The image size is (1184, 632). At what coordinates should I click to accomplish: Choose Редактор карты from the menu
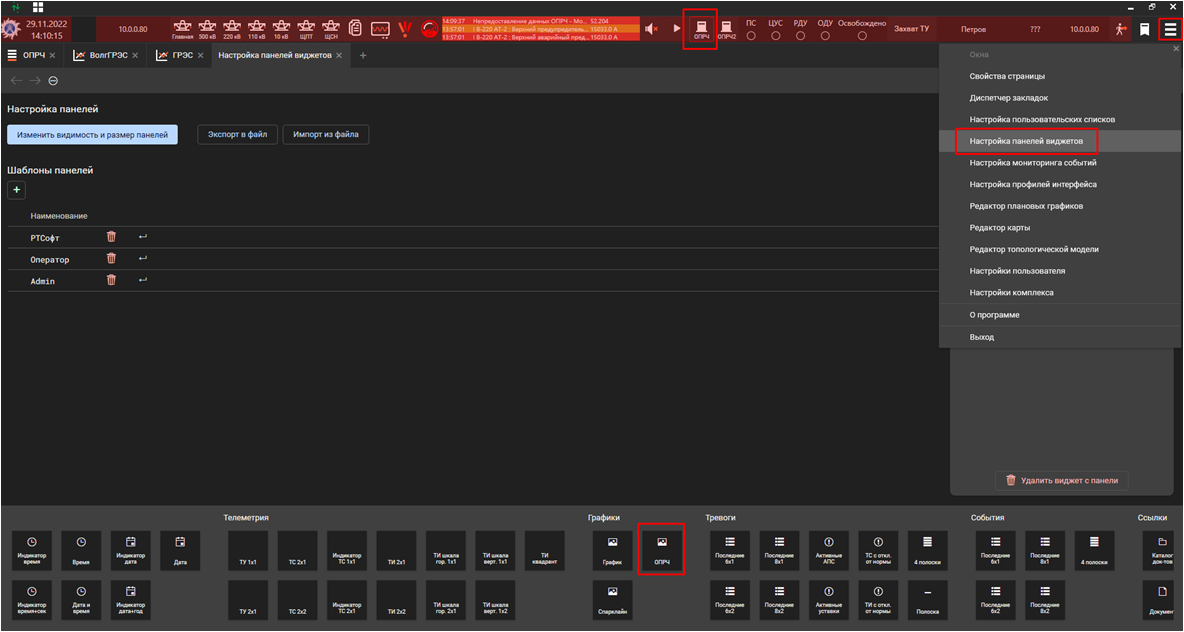[x=1002, y=228]
